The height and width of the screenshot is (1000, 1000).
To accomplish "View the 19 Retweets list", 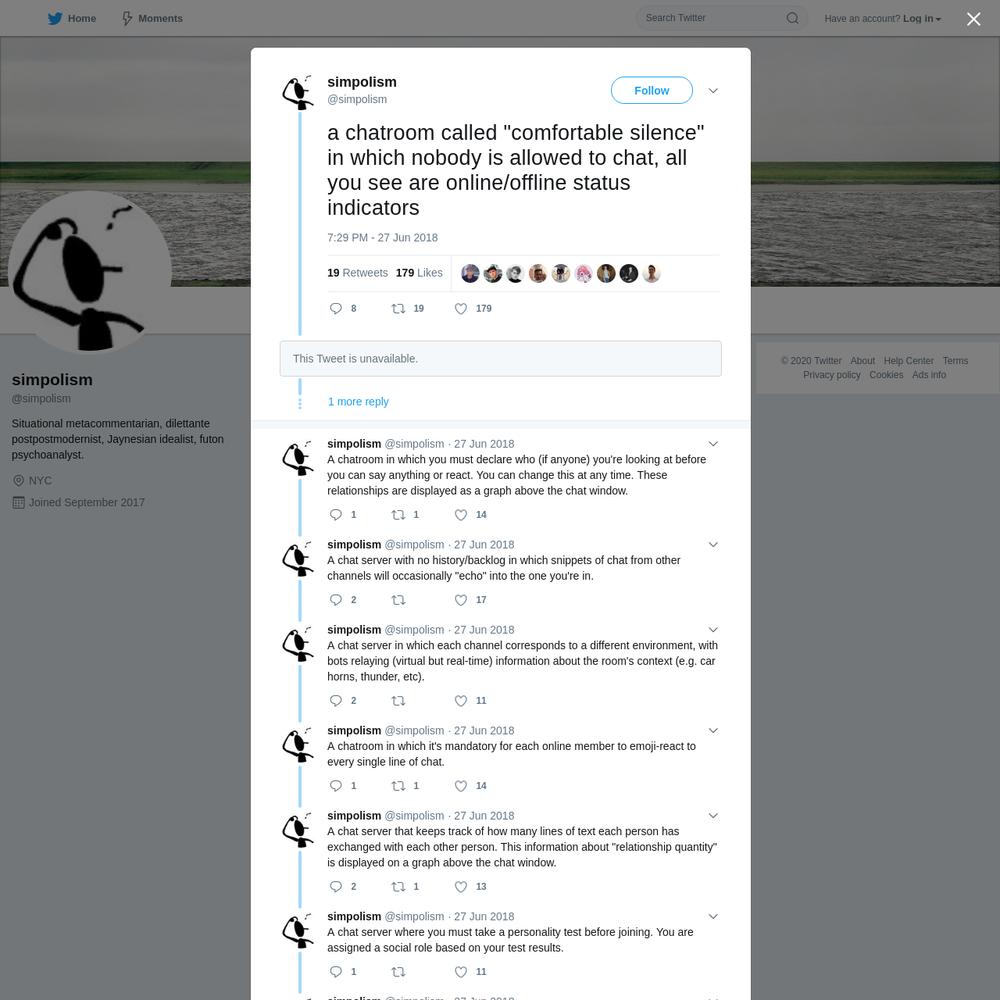I will coord(357,273).
